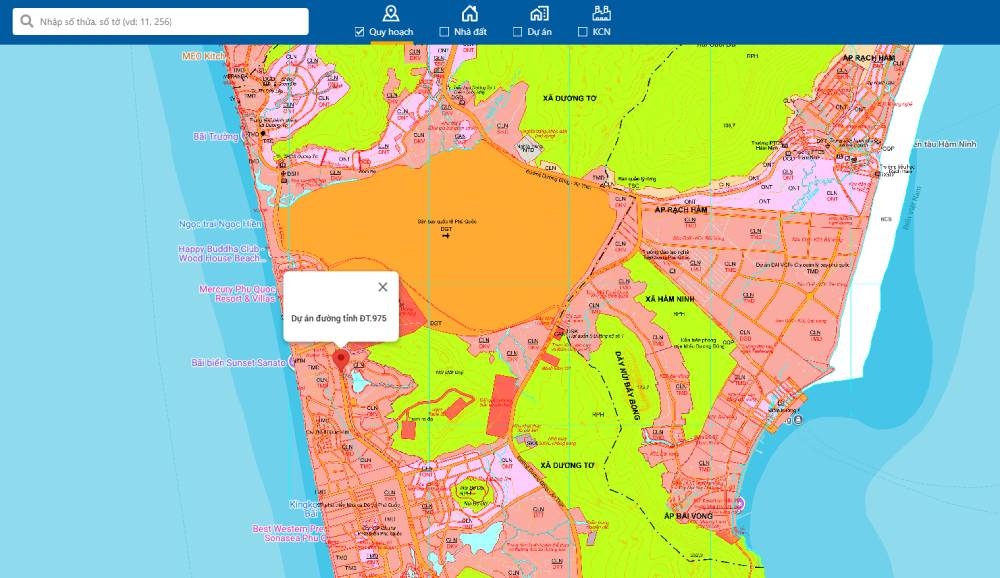Click the Nhà đất house icon

click(469, 13)
